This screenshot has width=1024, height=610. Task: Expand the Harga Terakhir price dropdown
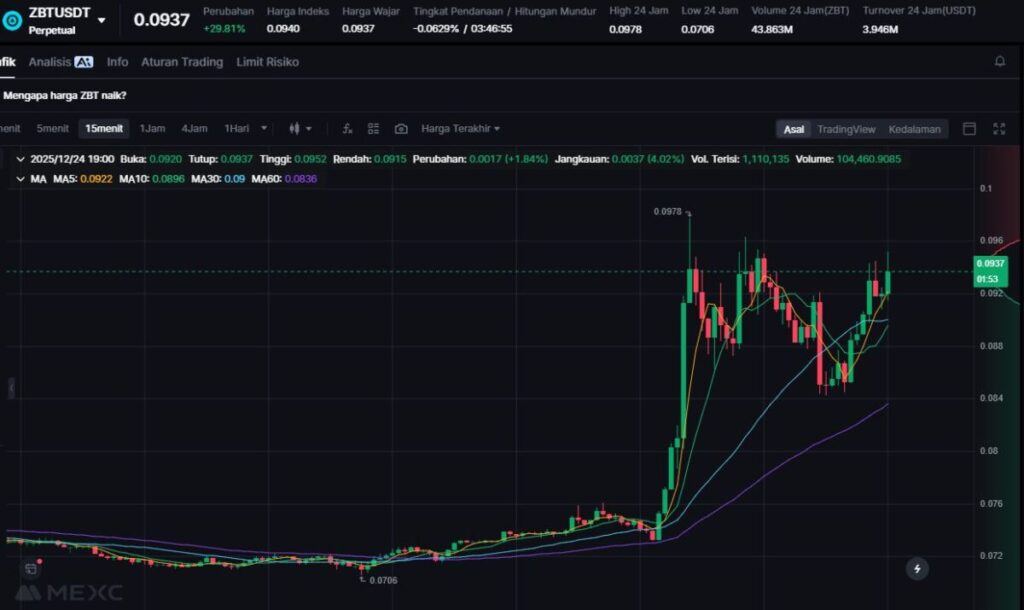pos(460,129)
